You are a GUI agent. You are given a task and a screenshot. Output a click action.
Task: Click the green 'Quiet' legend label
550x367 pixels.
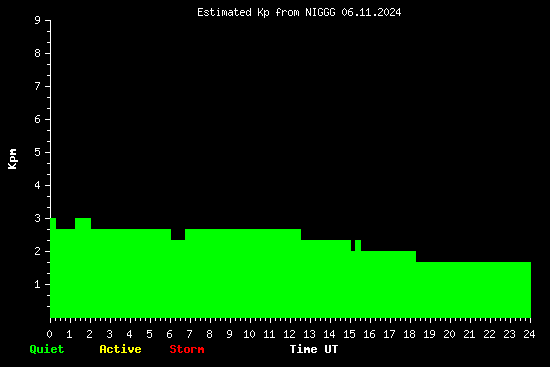coord(47,349)
